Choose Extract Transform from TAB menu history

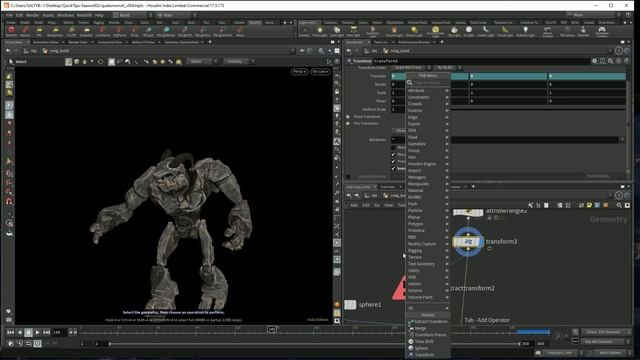click(x=429, y=322)
